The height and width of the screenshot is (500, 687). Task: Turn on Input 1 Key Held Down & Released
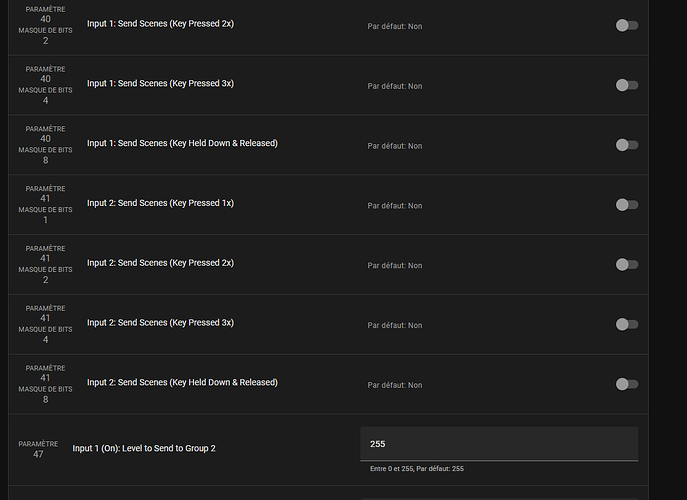pyautogui.click(x=627, y=145)
